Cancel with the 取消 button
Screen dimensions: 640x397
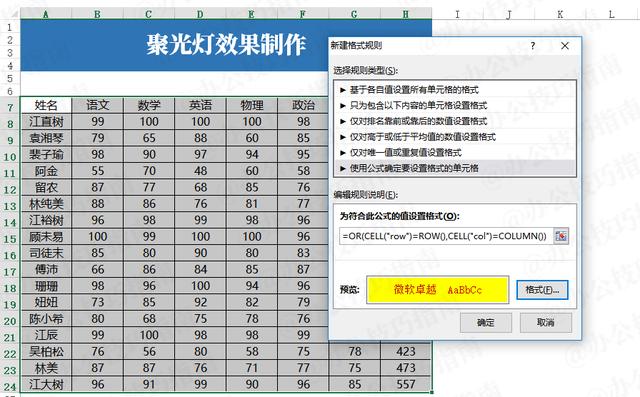click(546, 323)
